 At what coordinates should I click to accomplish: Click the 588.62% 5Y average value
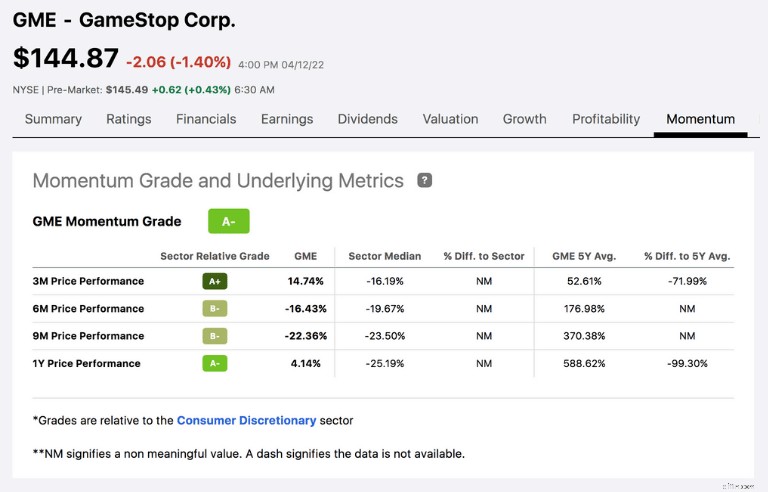[x=584, y=364]
